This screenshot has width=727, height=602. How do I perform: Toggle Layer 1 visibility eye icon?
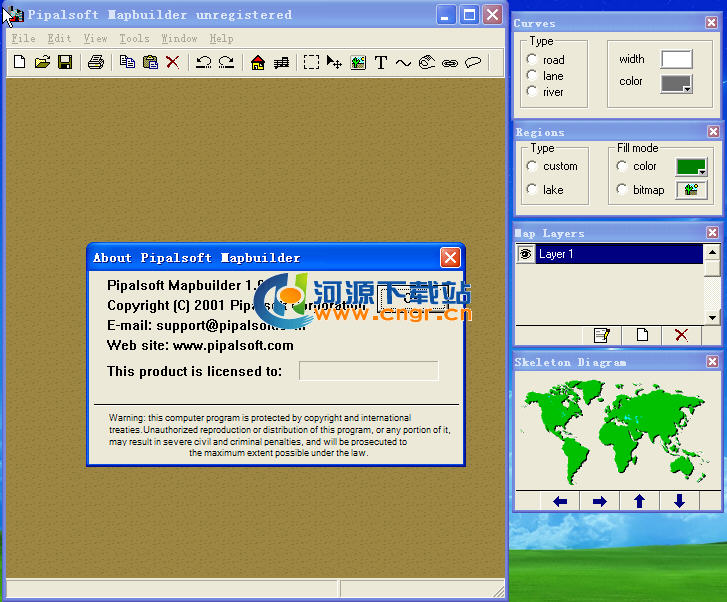(524, 255)
